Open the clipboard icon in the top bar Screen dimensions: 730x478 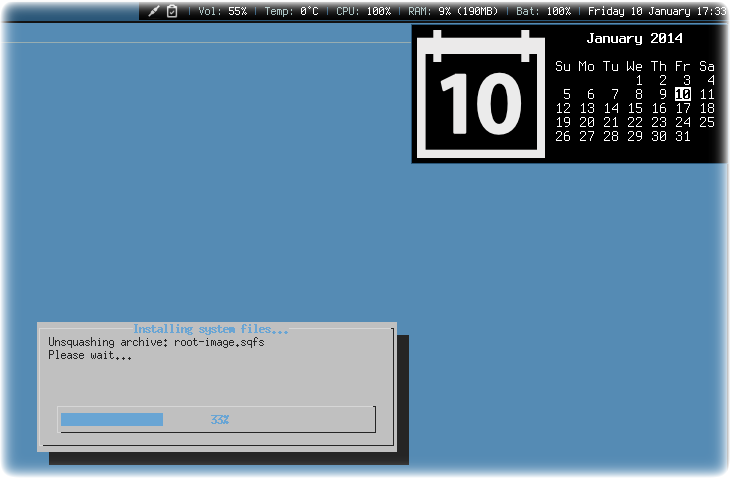pos(172,11)
